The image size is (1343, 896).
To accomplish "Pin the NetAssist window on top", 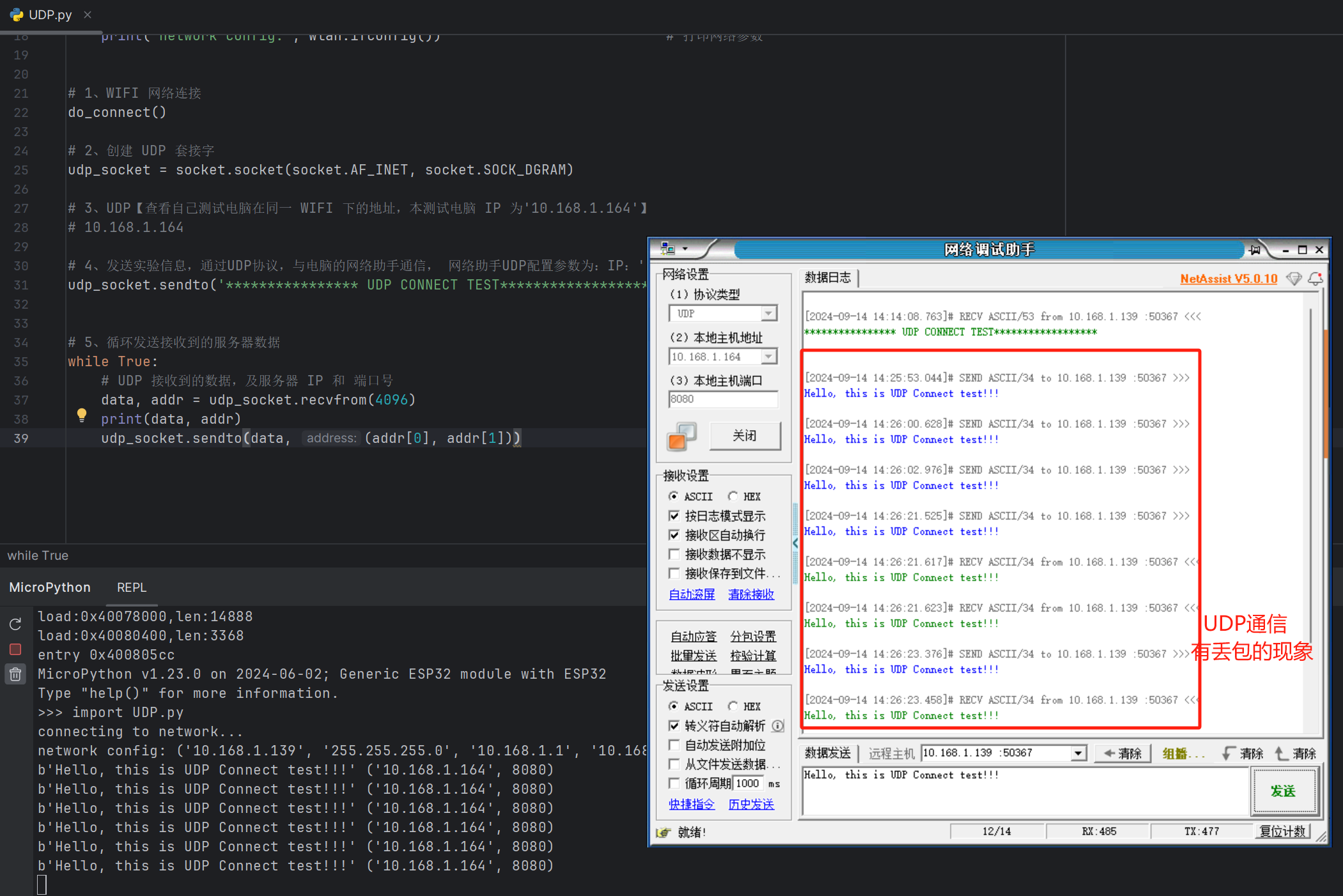I will pyautogui.click(x=1255, y=250).
